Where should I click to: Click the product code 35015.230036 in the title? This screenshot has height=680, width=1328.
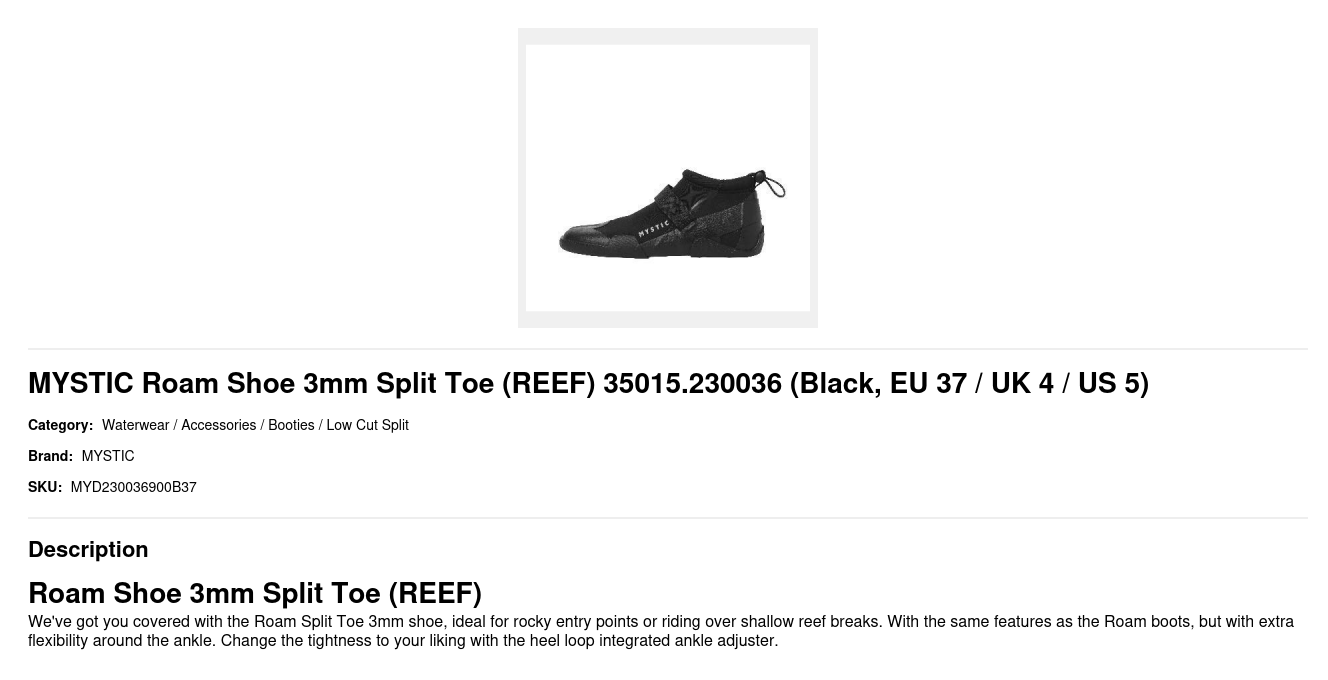(692, 383)
